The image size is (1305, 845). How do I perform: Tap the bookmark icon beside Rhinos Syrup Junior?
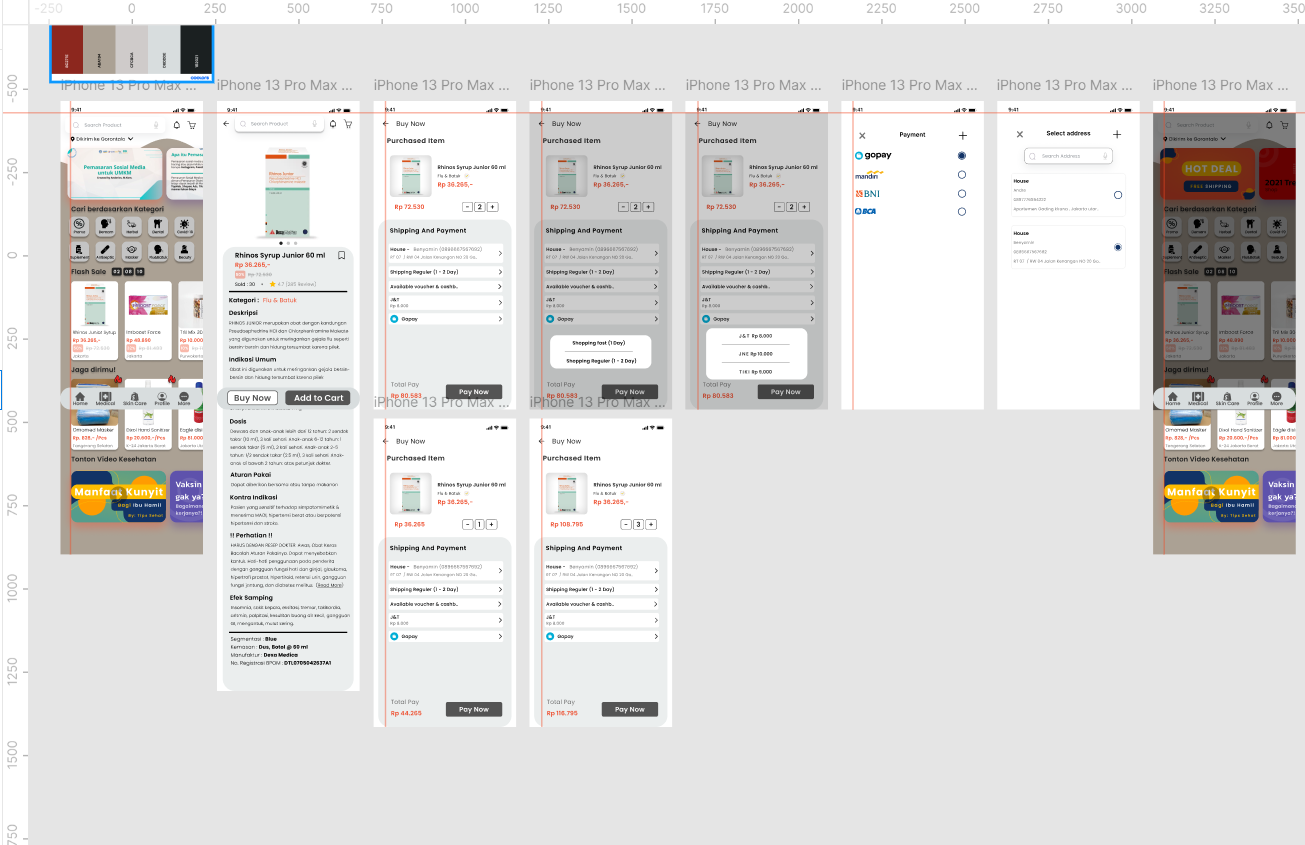coord(341,255)
